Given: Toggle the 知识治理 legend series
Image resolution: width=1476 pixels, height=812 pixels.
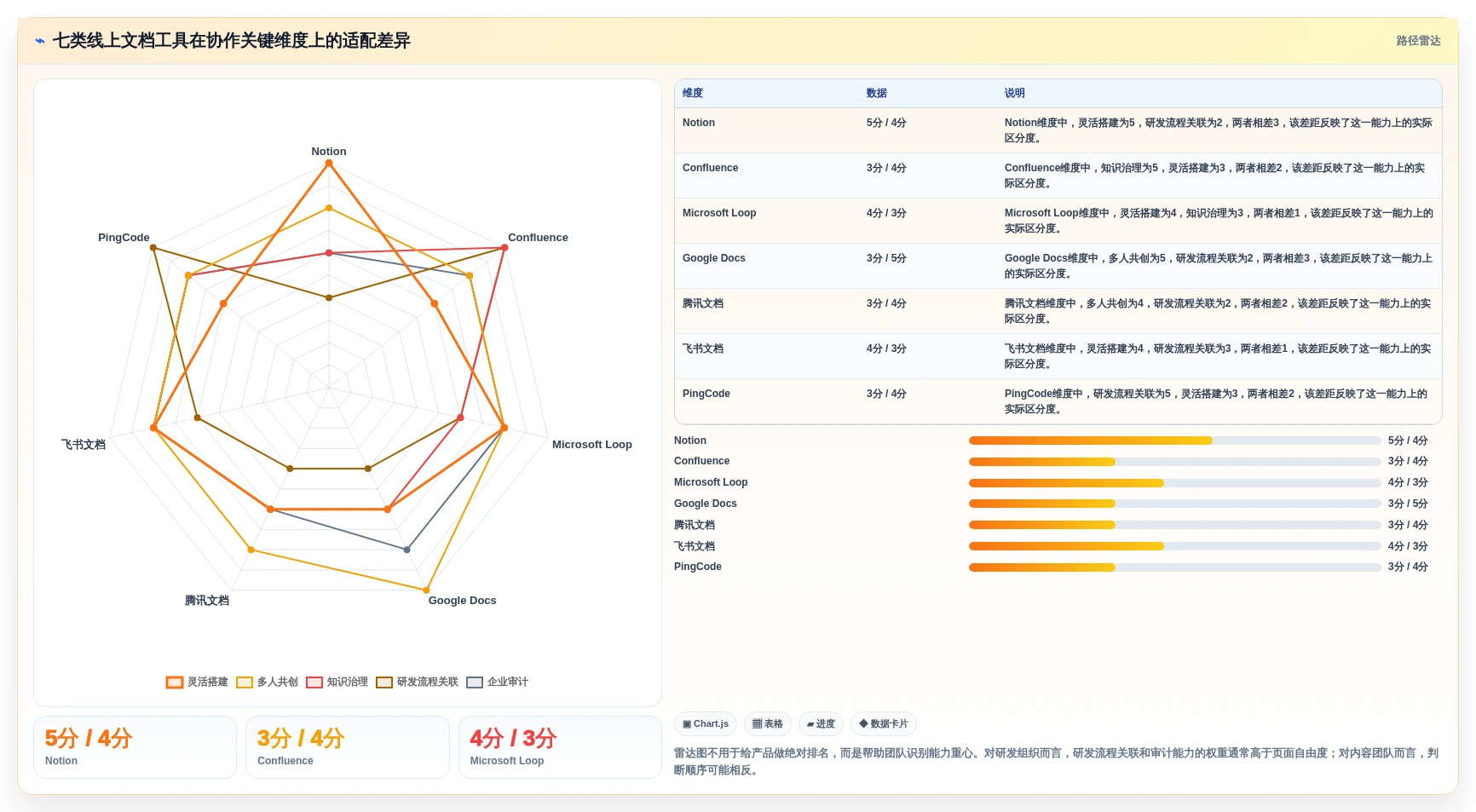Looking at the screenshot, I should click(337, 682).
